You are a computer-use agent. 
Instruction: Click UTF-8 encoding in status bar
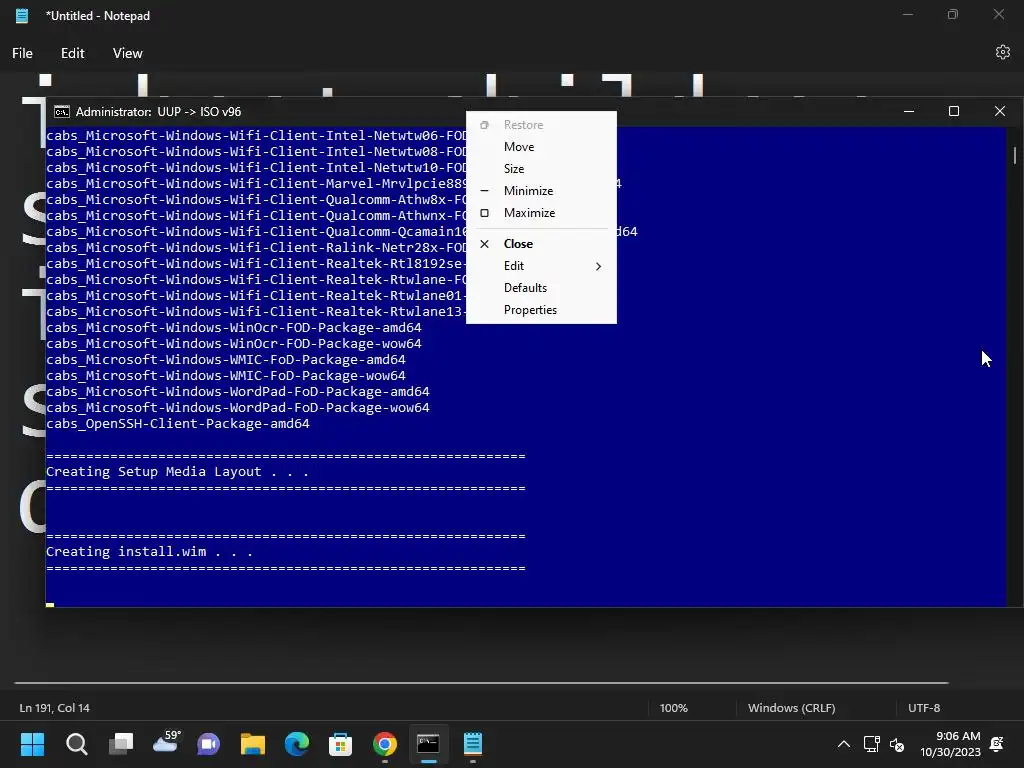pyautogui.click(x=923, y=708)
